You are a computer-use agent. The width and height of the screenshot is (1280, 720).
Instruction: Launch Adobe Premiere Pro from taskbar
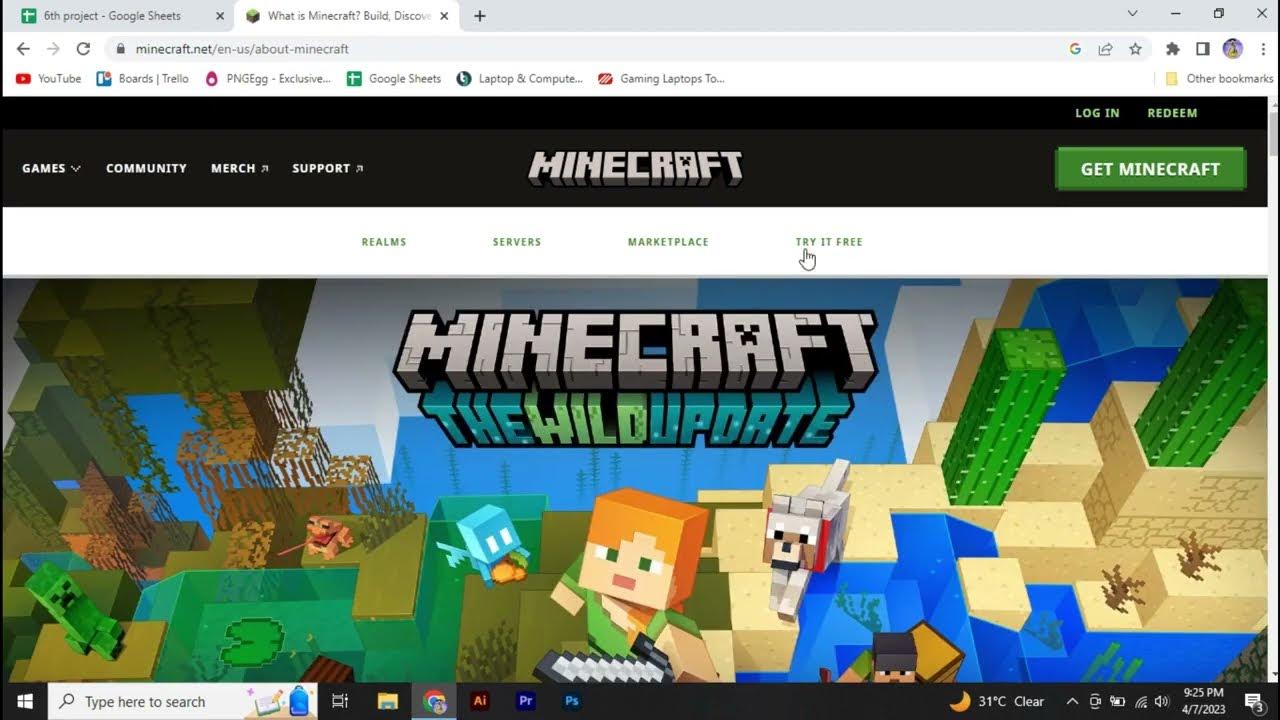[526, 701]
